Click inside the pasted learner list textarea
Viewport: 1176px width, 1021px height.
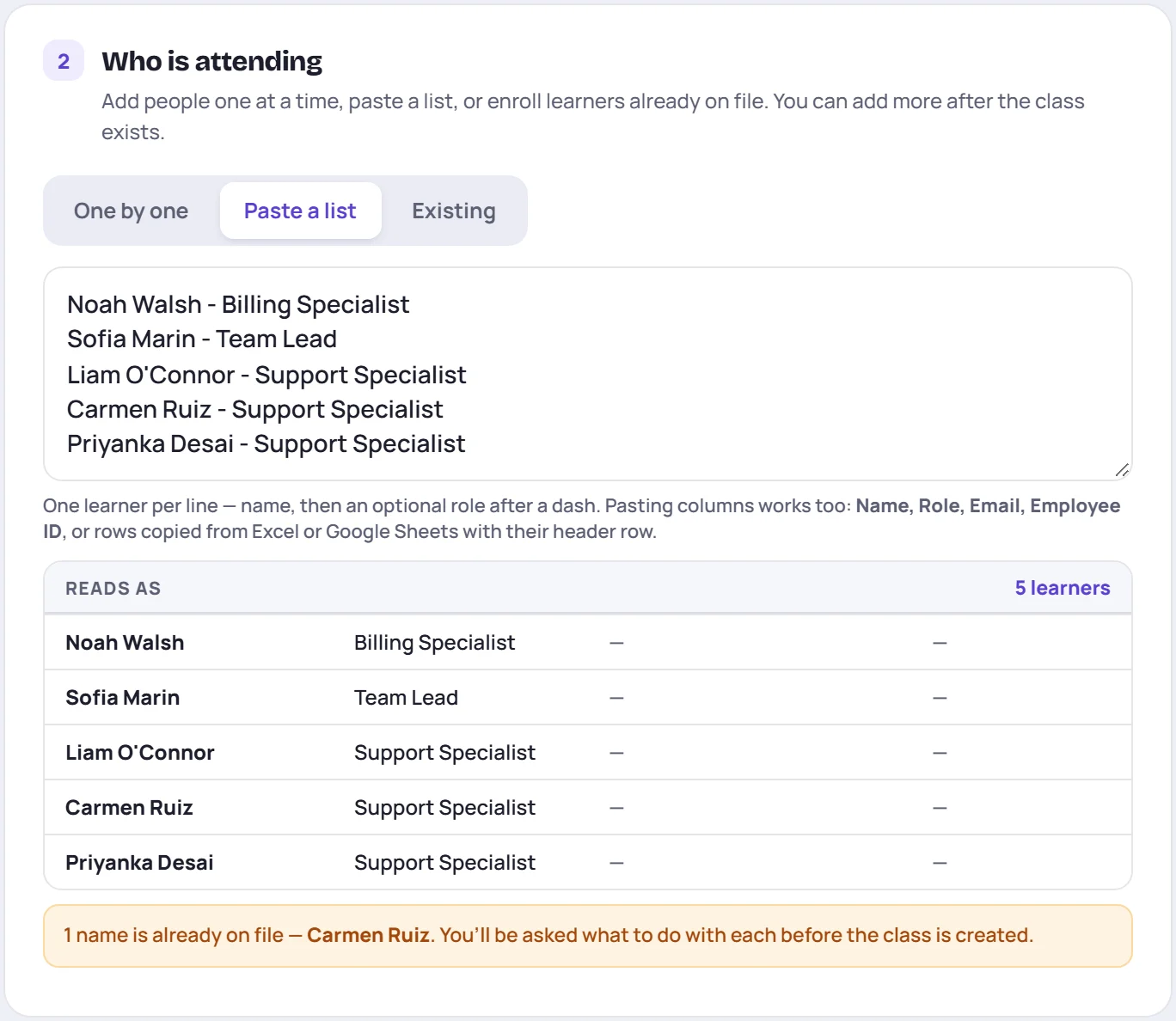point(587,374)
